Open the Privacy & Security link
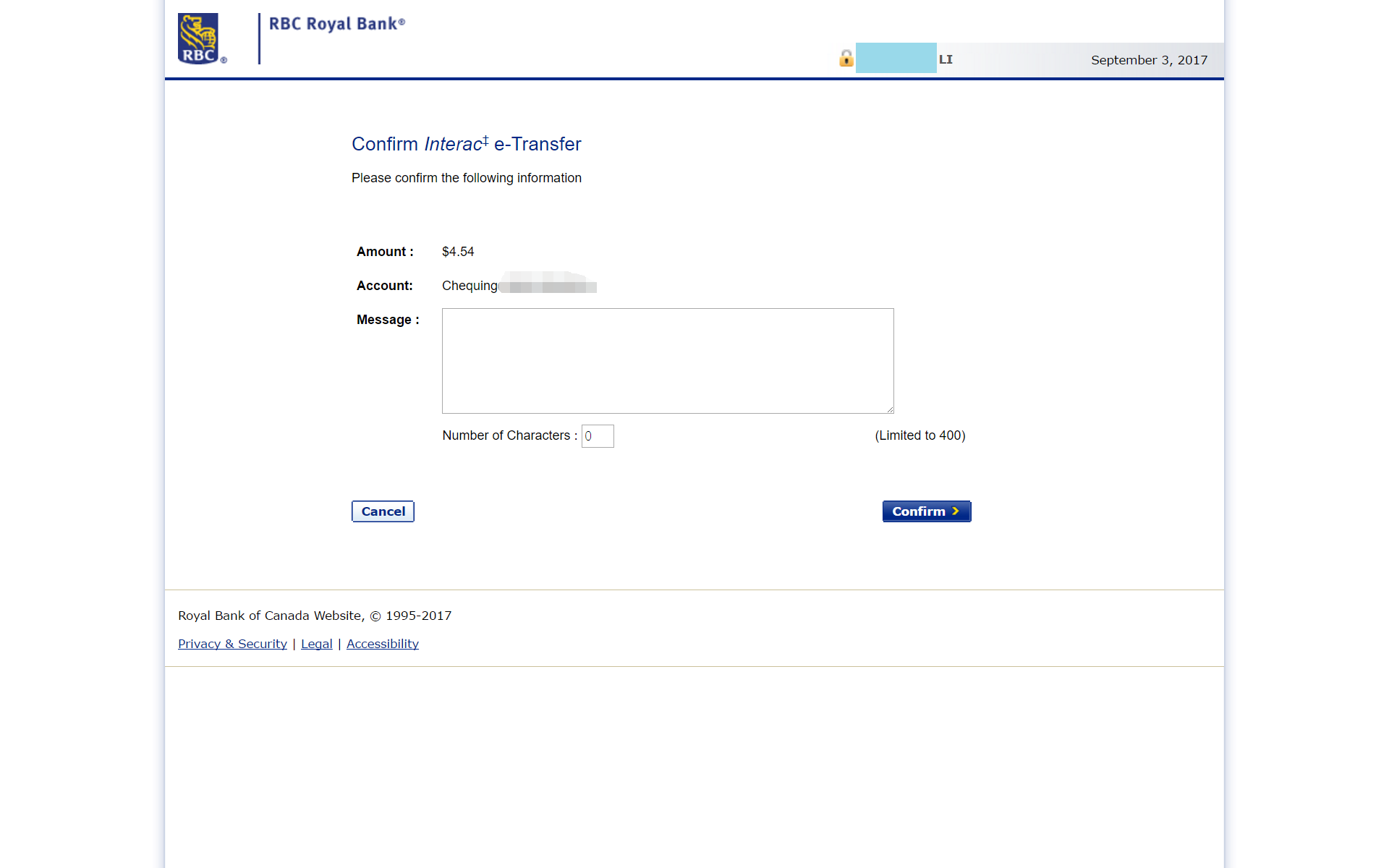 pos(232,644)
